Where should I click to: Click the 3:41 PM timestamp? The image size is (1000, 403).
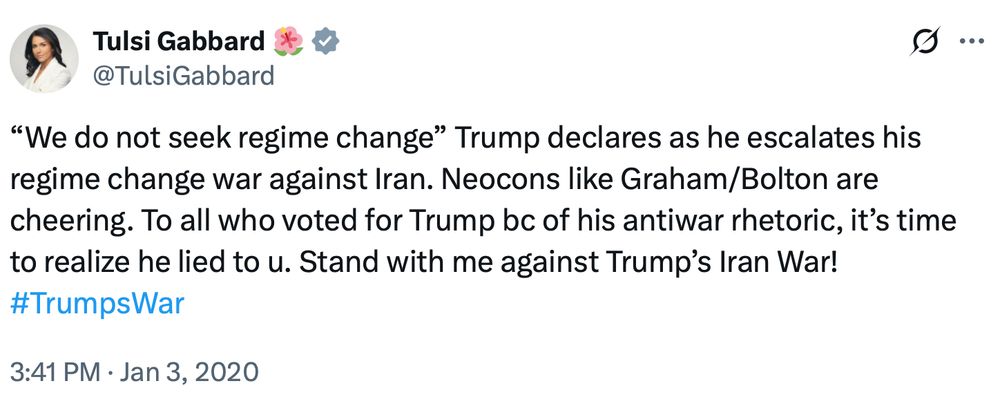pyautogui.click(x=54, y=372)
